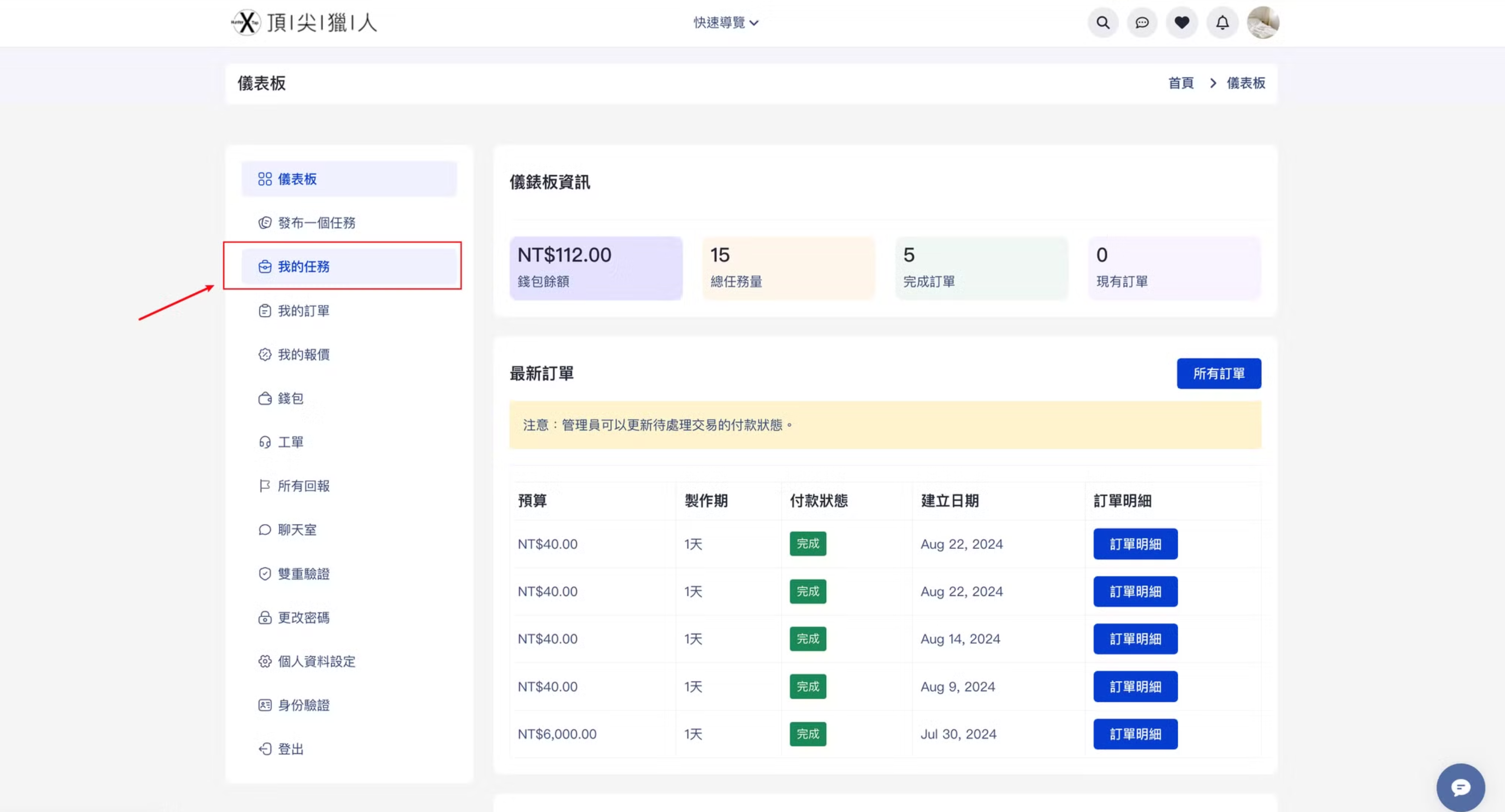Open 訂單明細 for the Aug 14, 2024 order
The image size is (1505, 812).
[x=1134, y=639]
